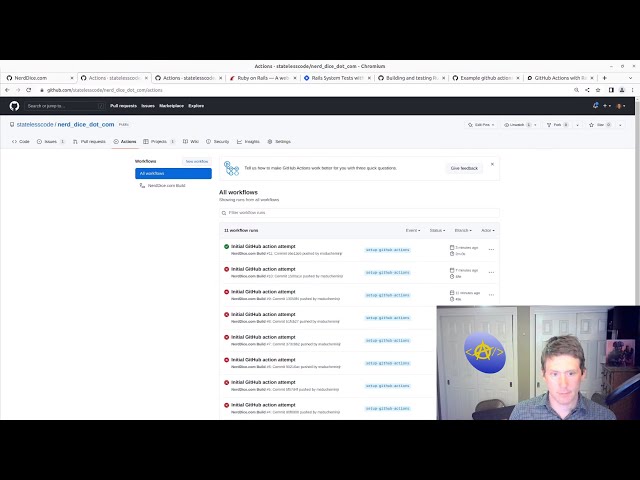Reload the page with the refresh icon
640x480 pixels.
pyautogui.click(x=29, y=90)
